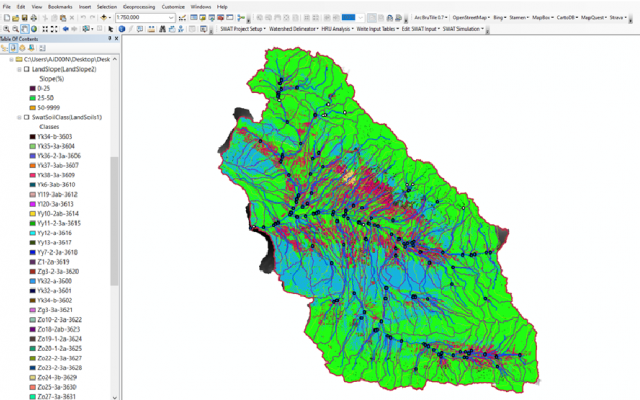Click the Add Data button
The height and width of the screenshot is (400, 640).
point(104,18)
